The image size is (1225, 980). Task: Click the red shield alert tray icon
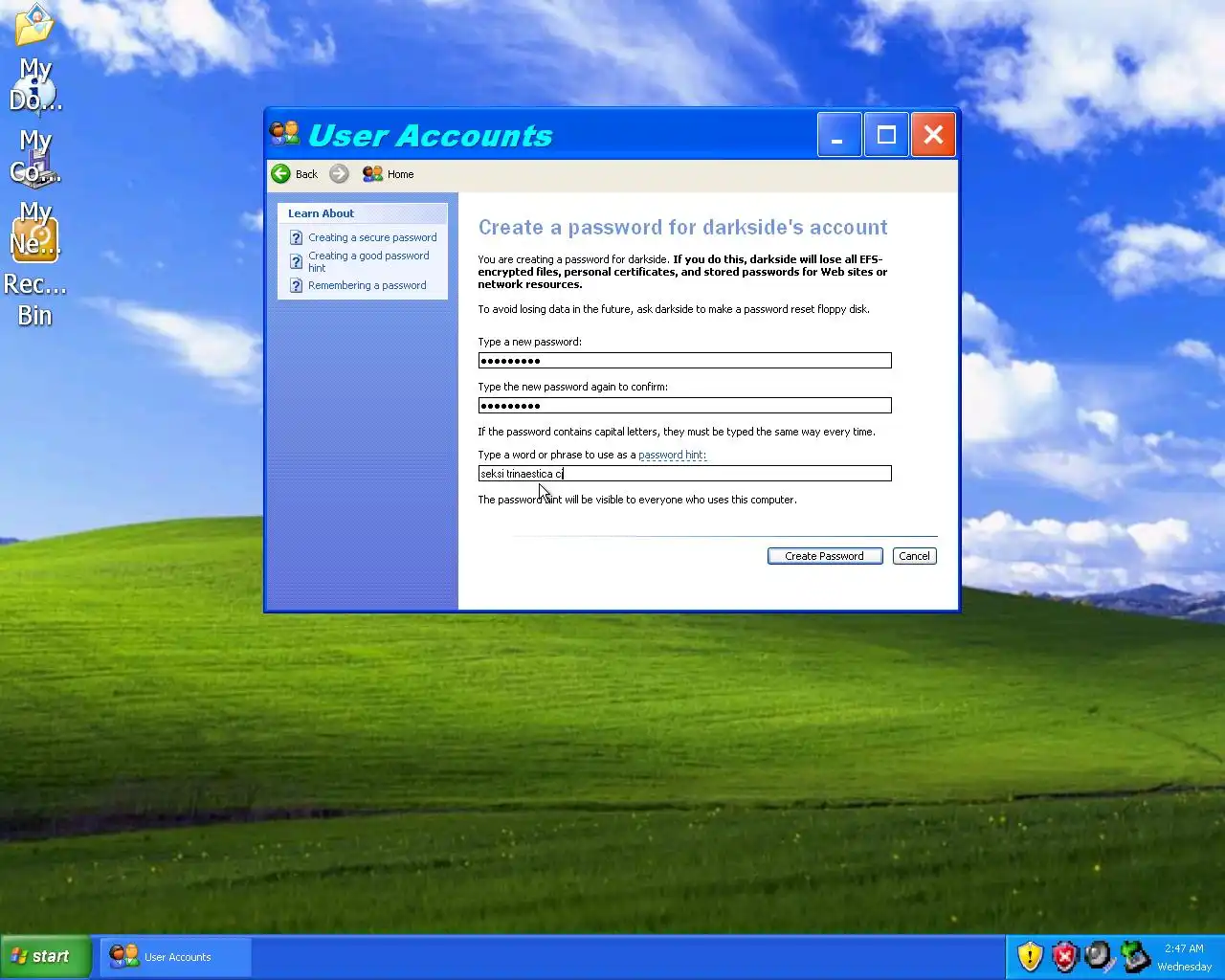tap(1064, 957)
